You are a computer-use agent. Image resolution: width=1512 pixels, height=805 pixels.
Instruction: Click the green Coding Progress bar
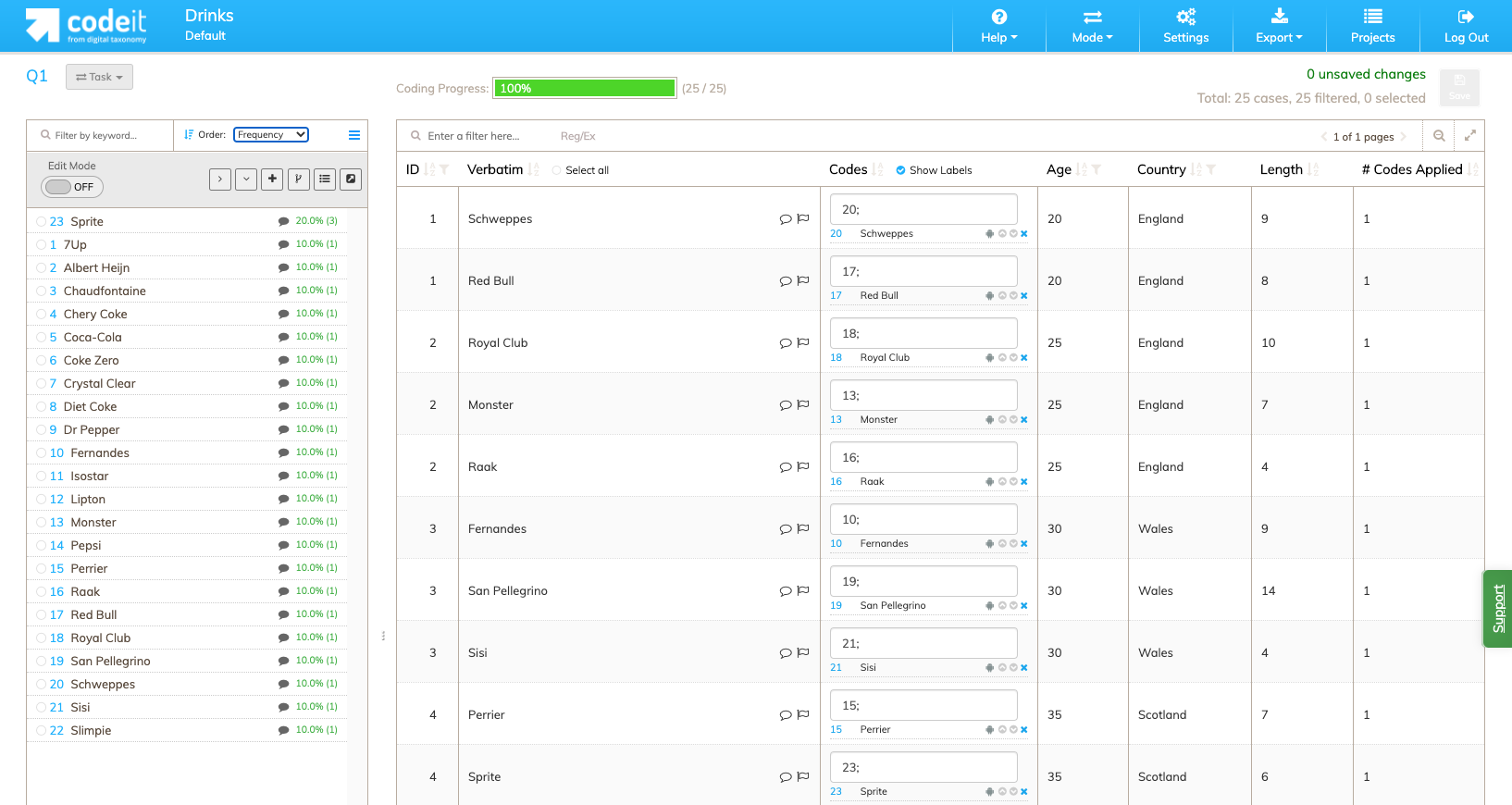tap(585, 88)
